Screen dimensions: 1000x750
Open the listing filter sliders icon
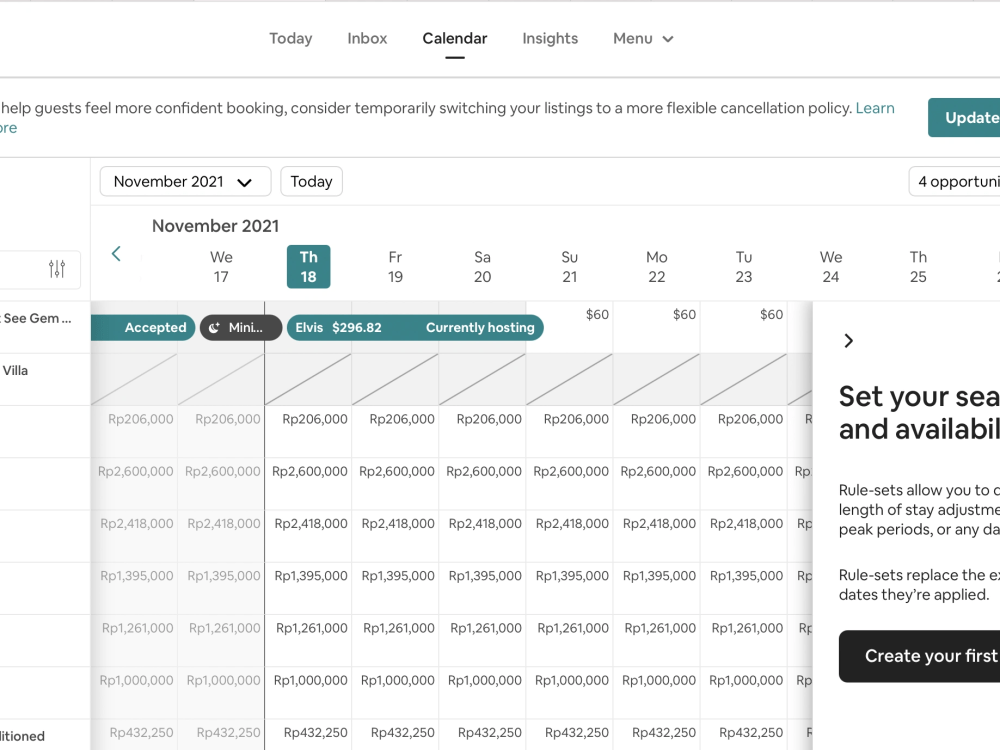[57, 268]
